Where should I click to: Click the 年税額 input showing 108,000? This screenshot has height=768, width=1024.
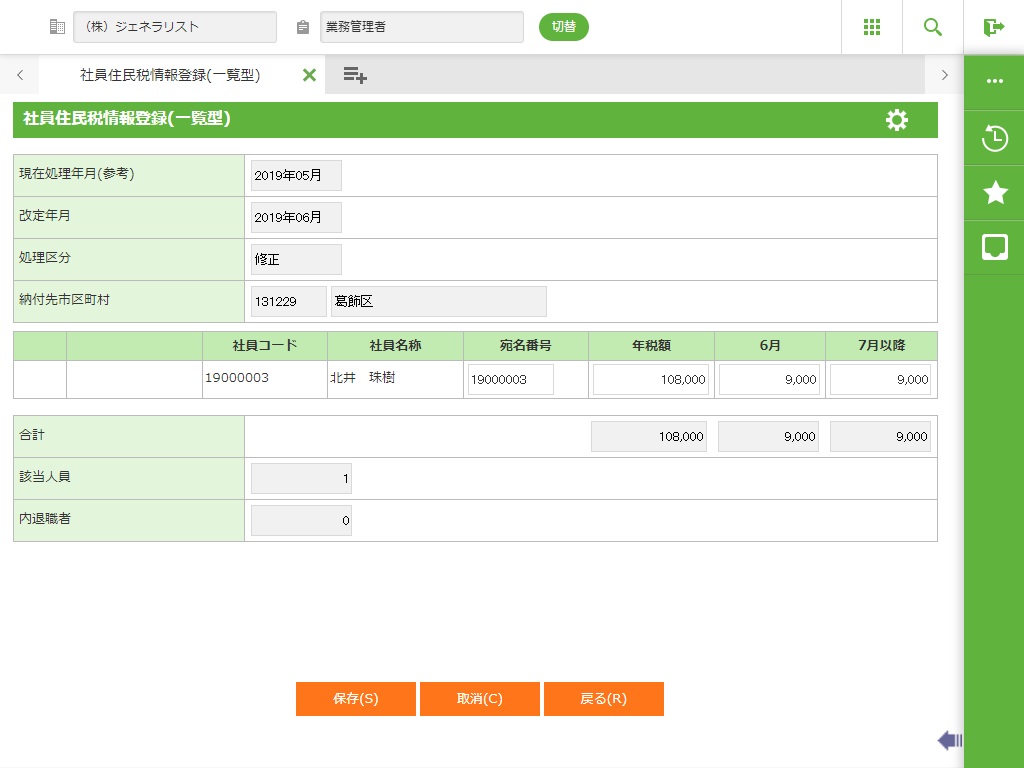pyautogui.click(x=651, y=380)
